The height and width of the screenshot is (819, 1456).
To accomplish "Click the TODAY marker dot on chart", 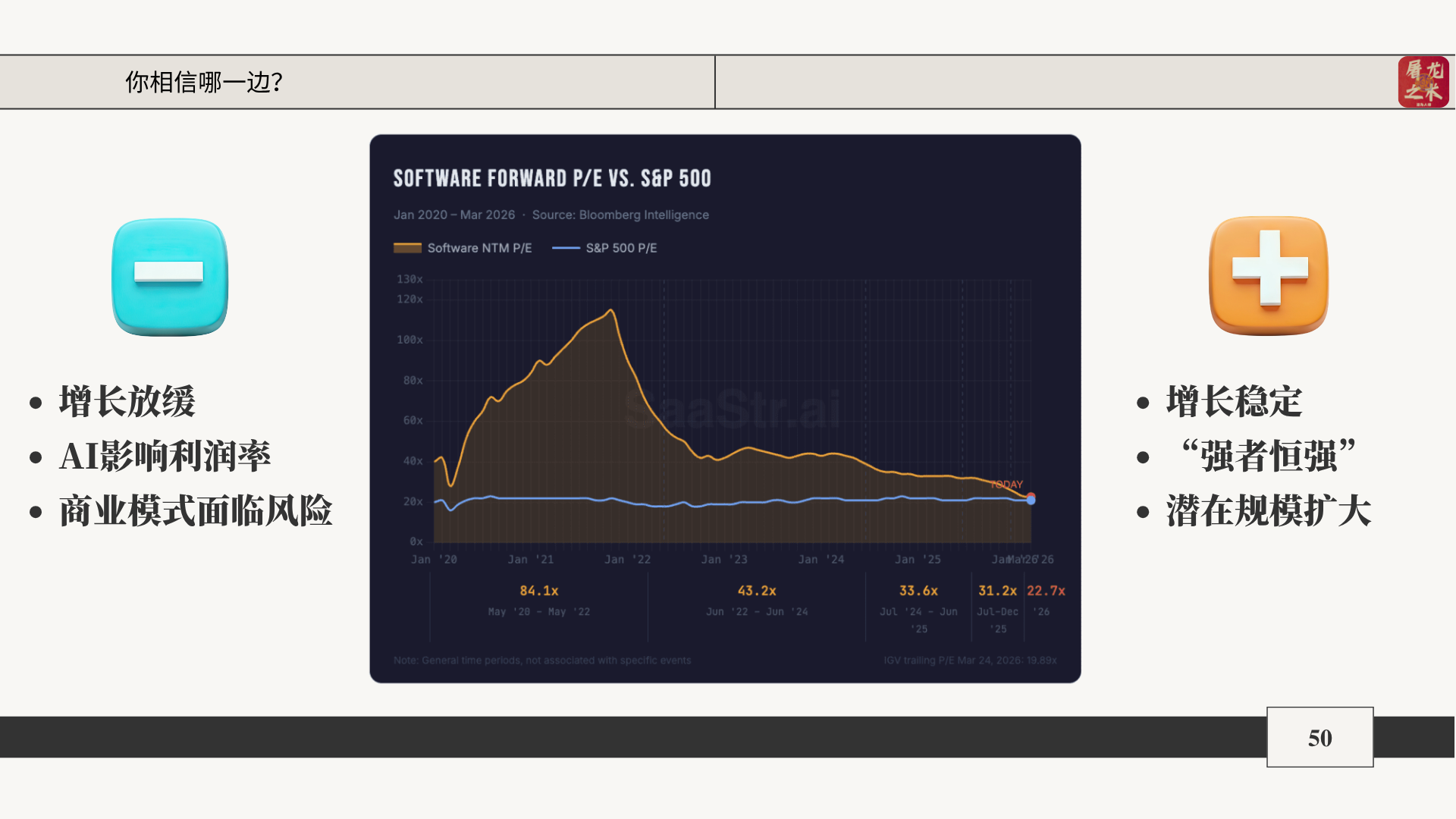I will [1031, 498].
